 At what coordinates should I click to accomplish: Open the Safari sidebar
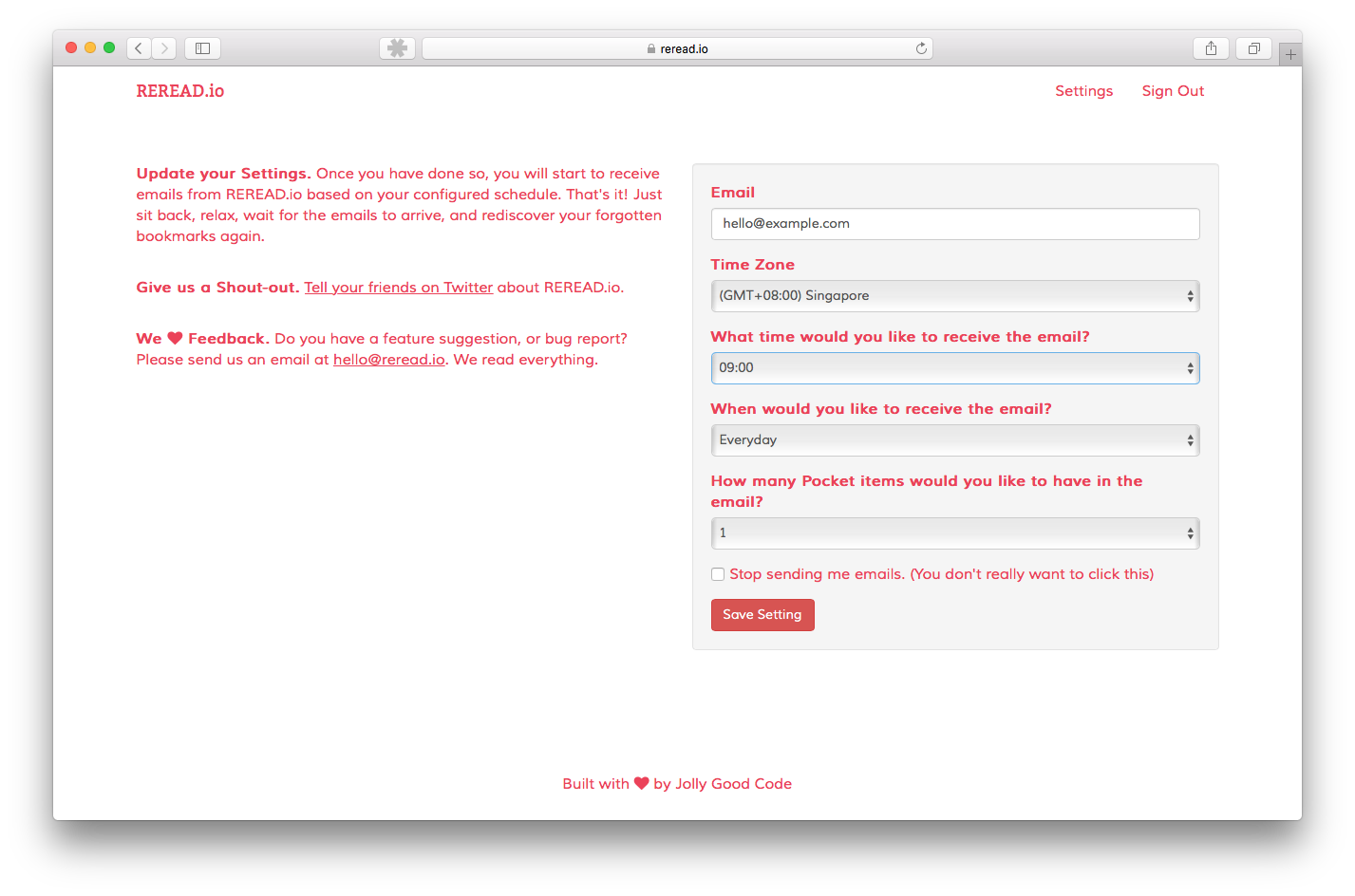pyautogui.click(x=201, y=47)
